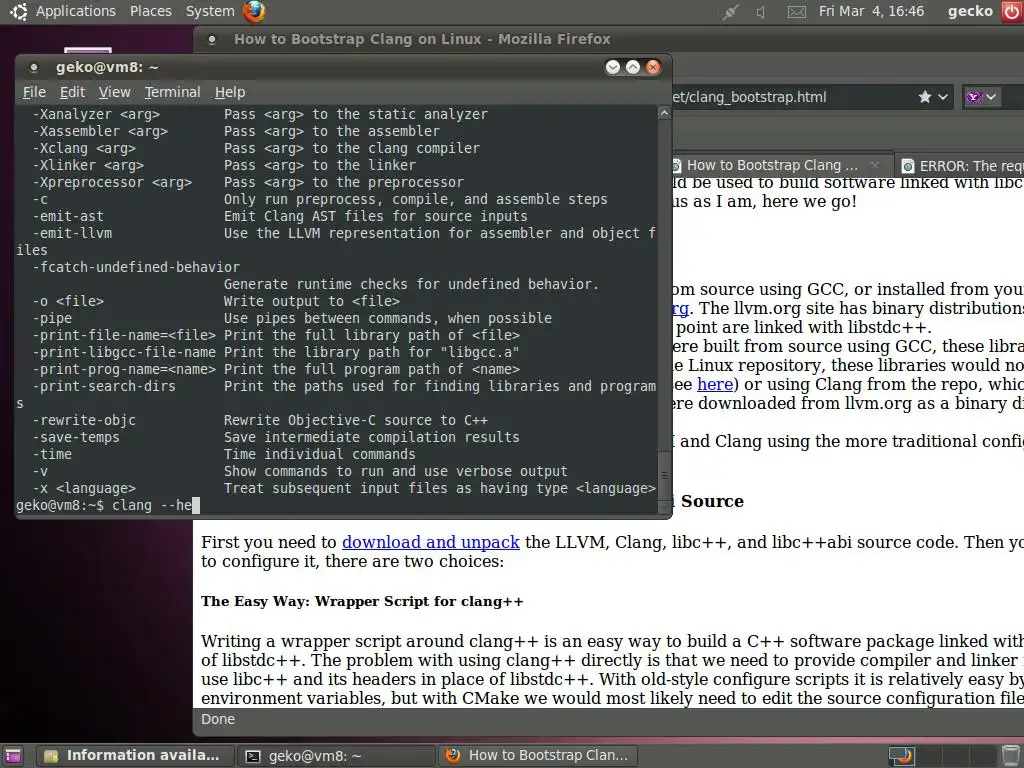The width and height of the screenshot is (1024, 768).
Task: Click 'The Easy Way: Wrapper Script' heading
Action: (362, 601)
